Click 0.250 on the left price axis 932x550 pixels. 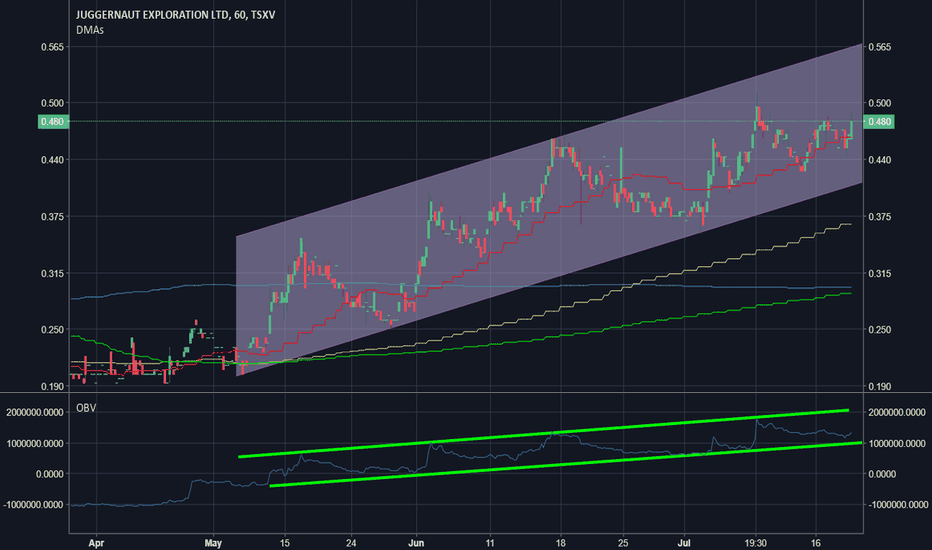click(52, 330)
